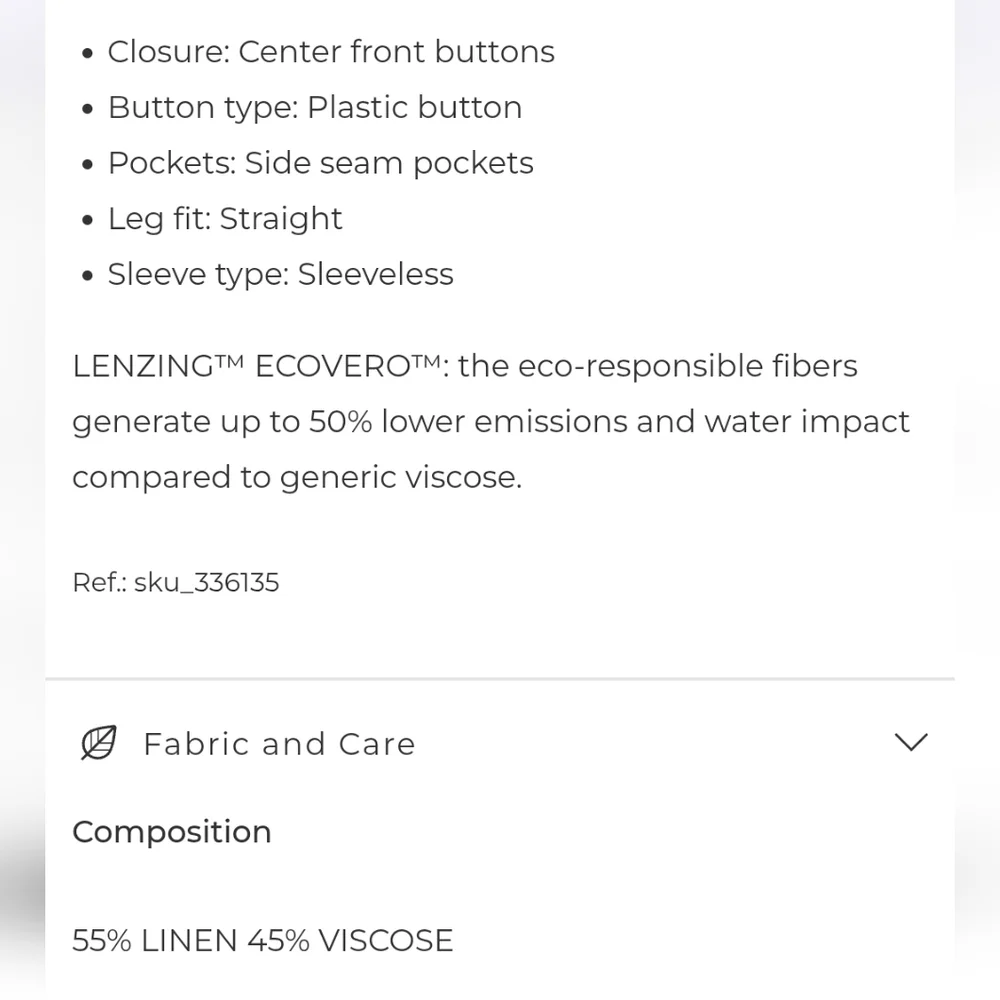Click the Fabric and Care heading
1000x1000 pixels.
(279, 744)
